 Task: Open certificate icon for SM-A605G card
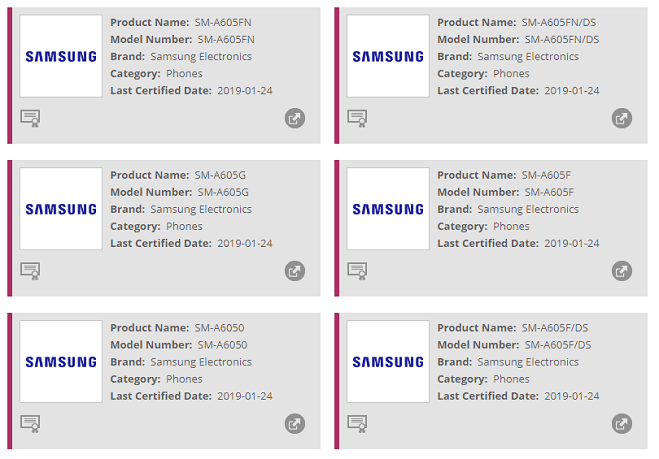point(30,271)
